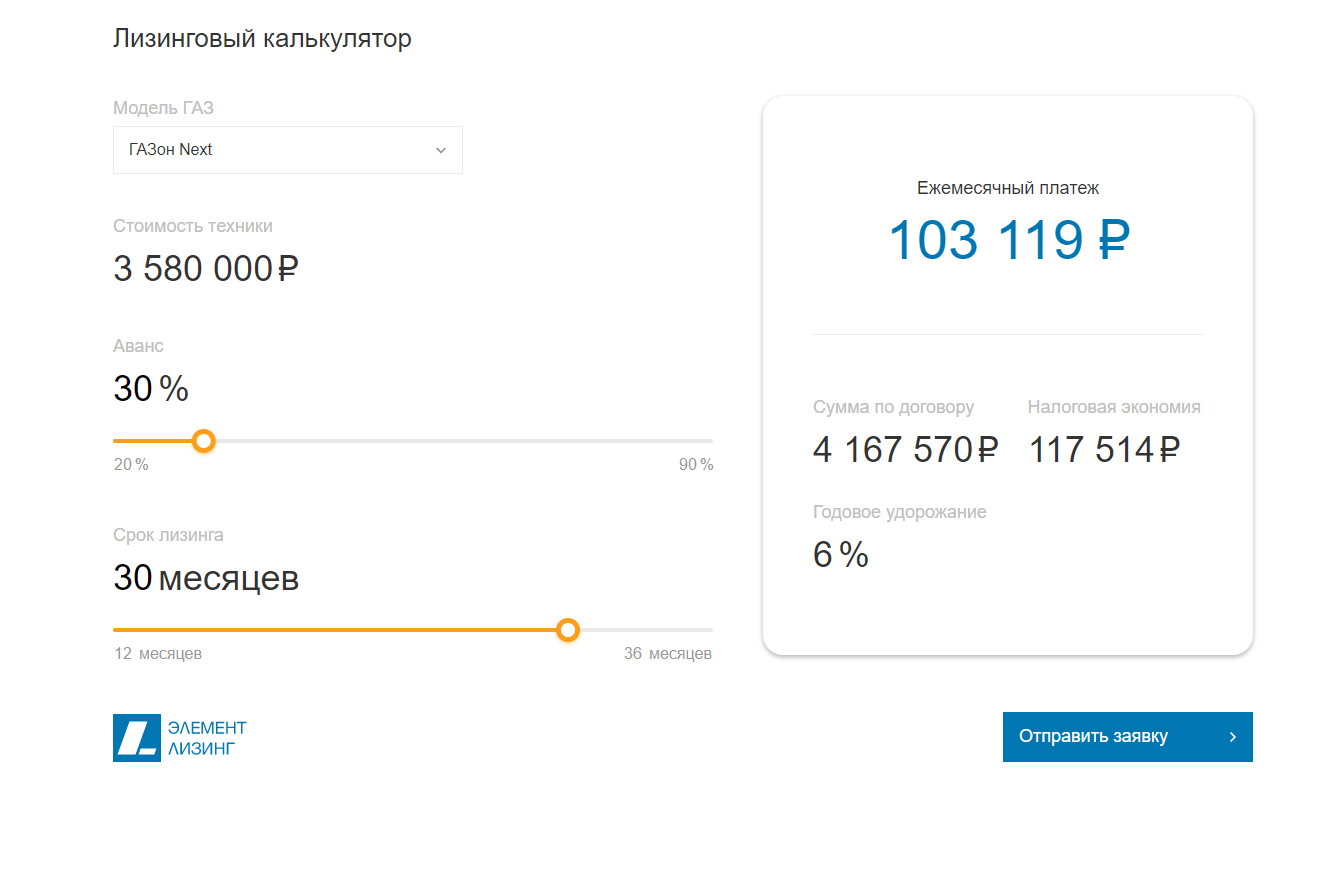Click the chevron arrow in model selector
This screenshot has height=893, width=1336.
441,150
